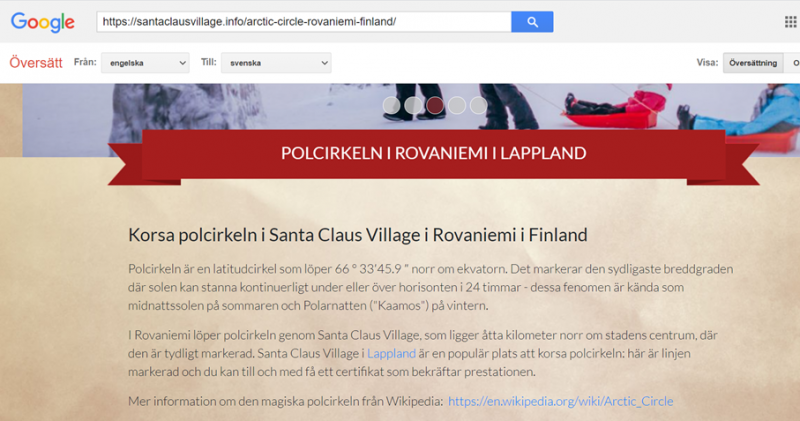Select the Översättning view tab

[x=753, y=63]
